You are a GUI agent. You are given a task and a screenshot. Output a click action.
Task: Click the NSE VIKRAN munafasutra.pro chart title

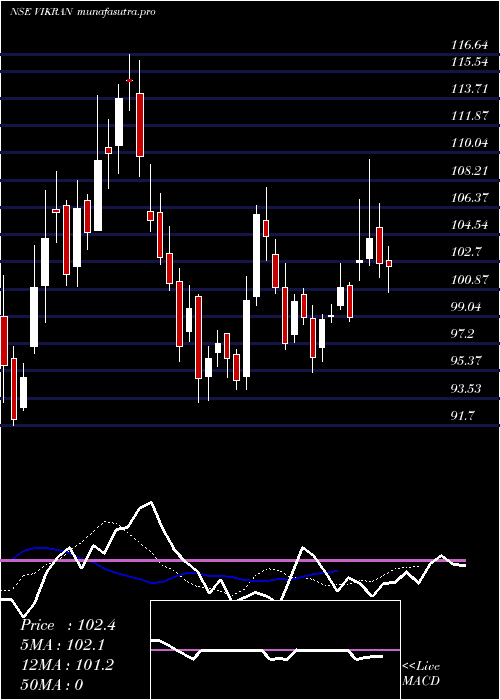[83, 12]
